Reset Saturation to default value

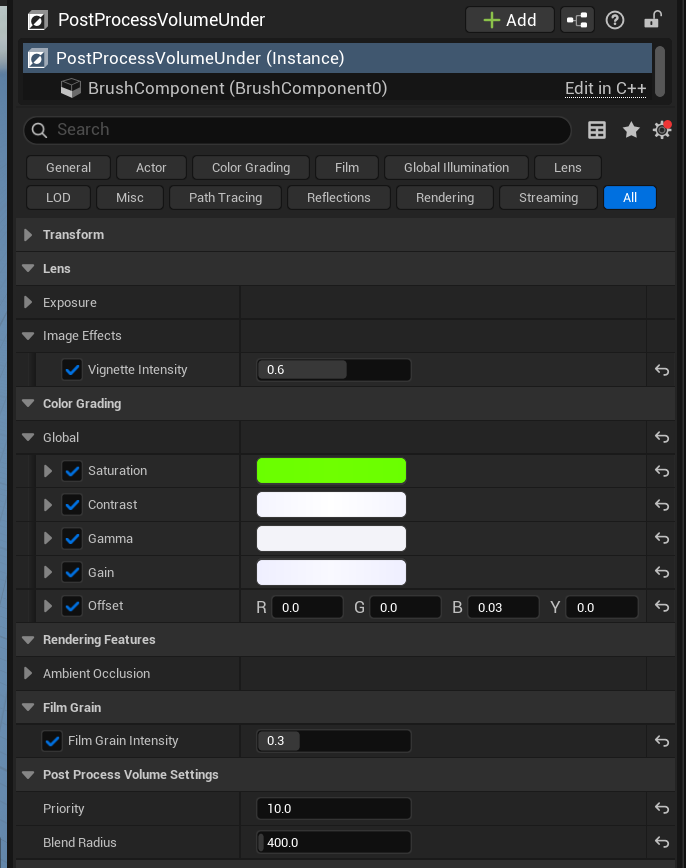pos(662,471)
